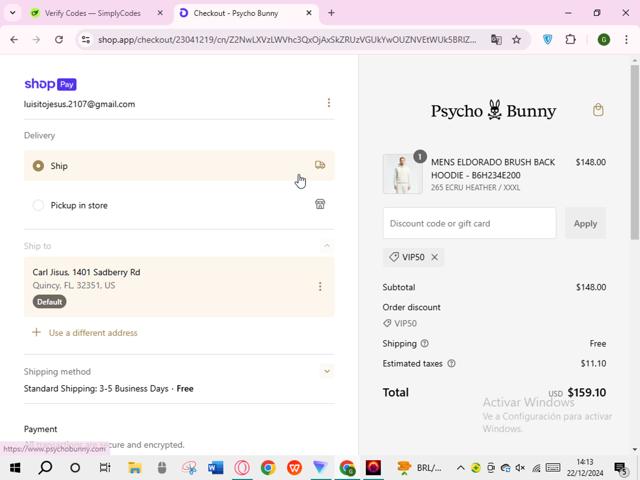Viewport: 640px width, 480px height.
Task: Click the store icon in Pickup row
Action: (320, 204)
